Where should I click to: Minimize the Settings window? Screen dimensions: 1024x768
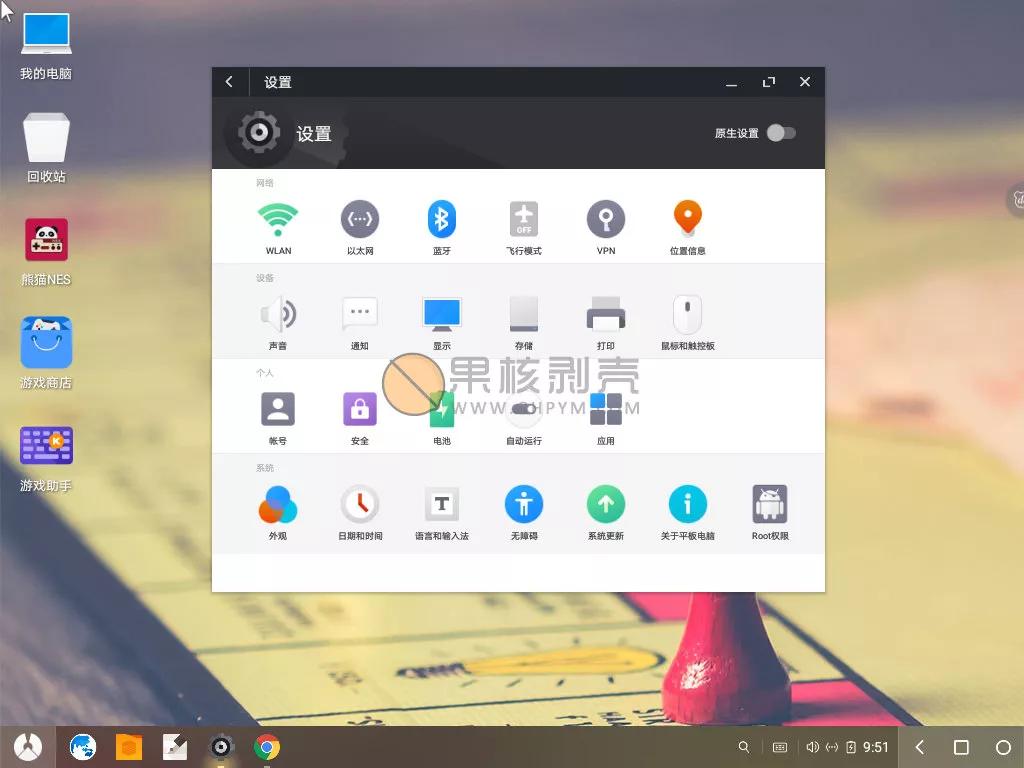(731, 83)
